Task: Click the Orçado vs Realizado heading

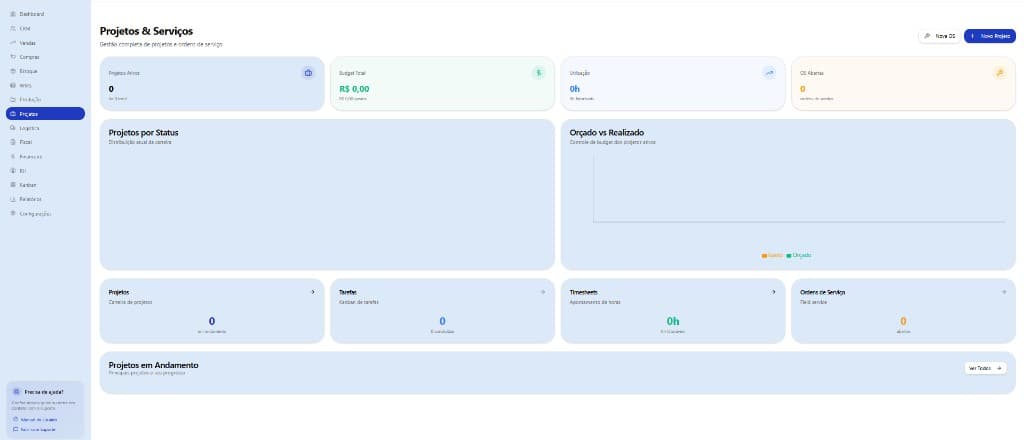Action: pos(607,133)
